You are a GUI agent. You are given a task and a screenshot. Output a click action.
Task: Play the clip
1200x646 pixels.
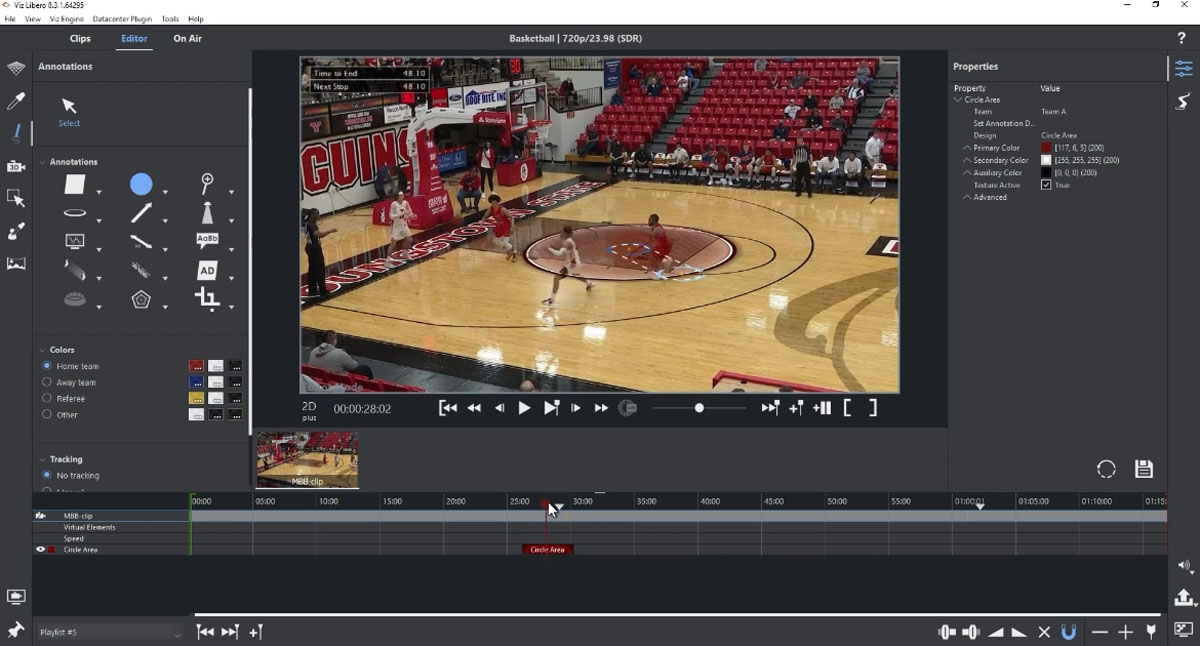(x=524, y=408)
